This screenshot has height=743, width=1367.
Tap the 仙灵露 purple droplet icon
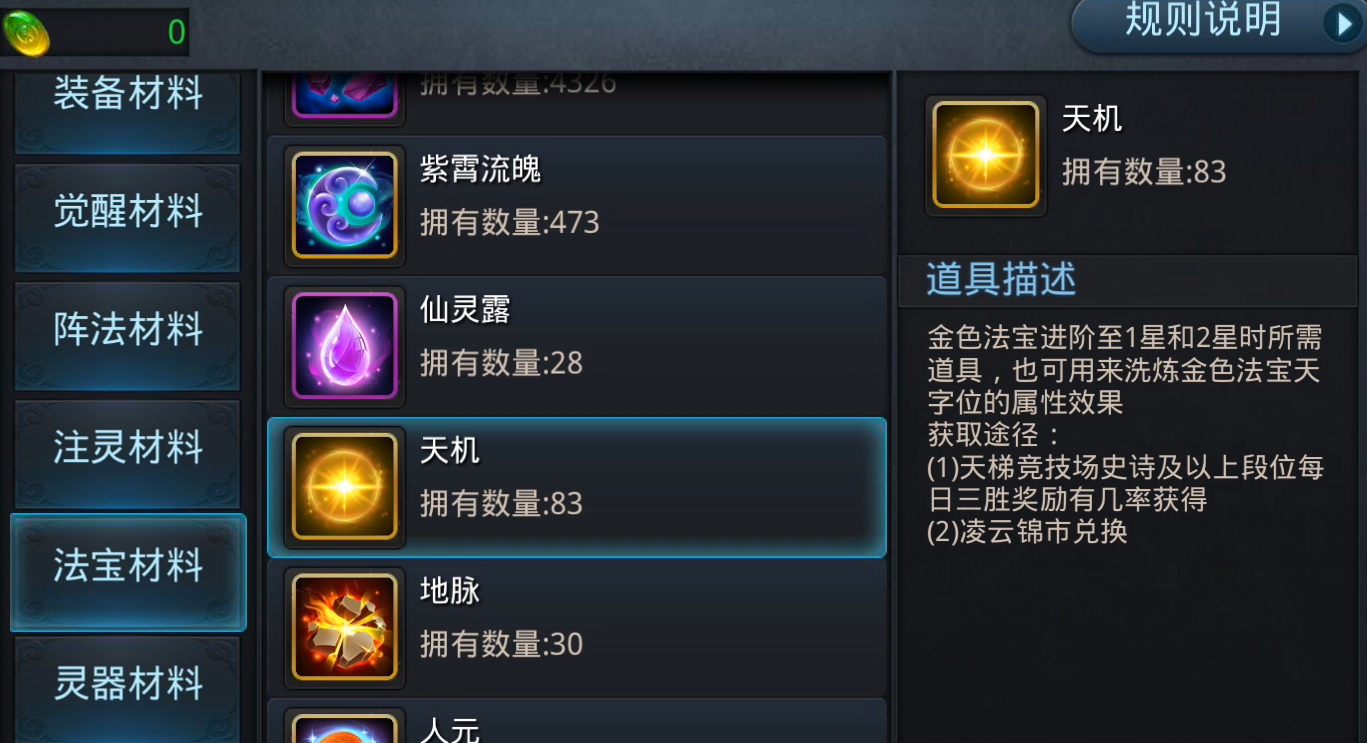point(344,346)
